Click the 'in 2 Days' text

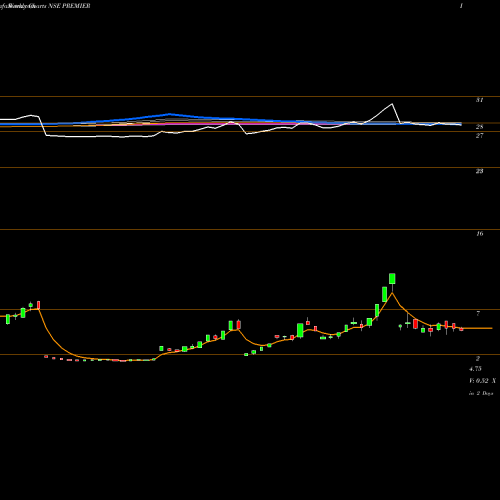[481, 393]
